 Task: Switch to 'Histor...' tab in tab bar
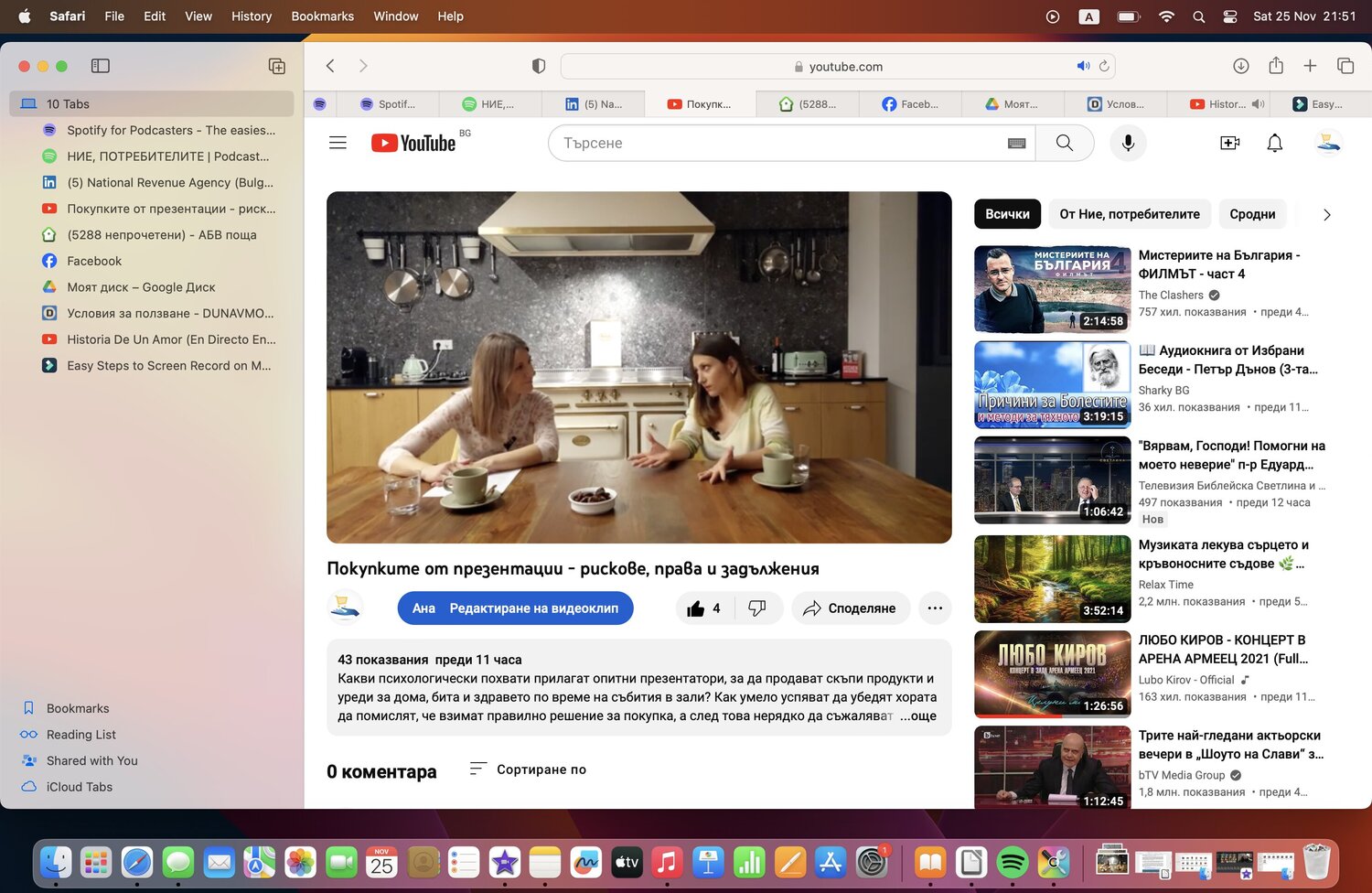pyautogui.click(x=1218, y=104)
